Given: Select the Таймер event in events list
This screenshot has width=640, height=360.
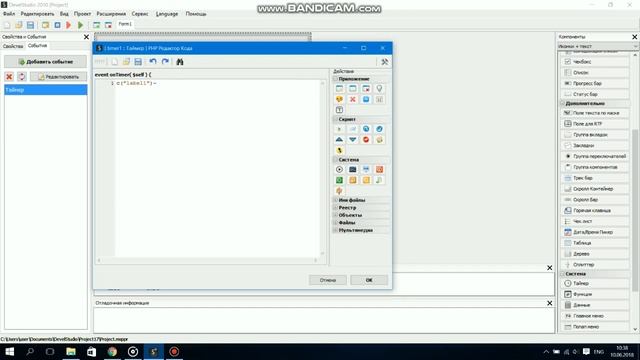Looking at the screenshot, I should click(x=45, y=90).
